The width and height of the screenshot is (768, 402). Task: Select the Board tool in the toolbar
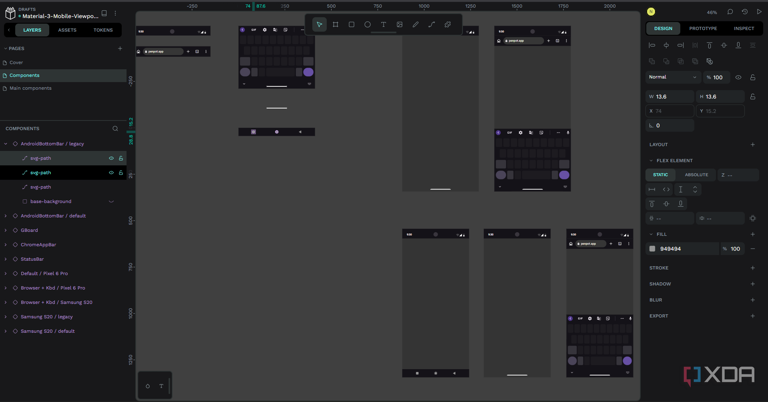335,24
